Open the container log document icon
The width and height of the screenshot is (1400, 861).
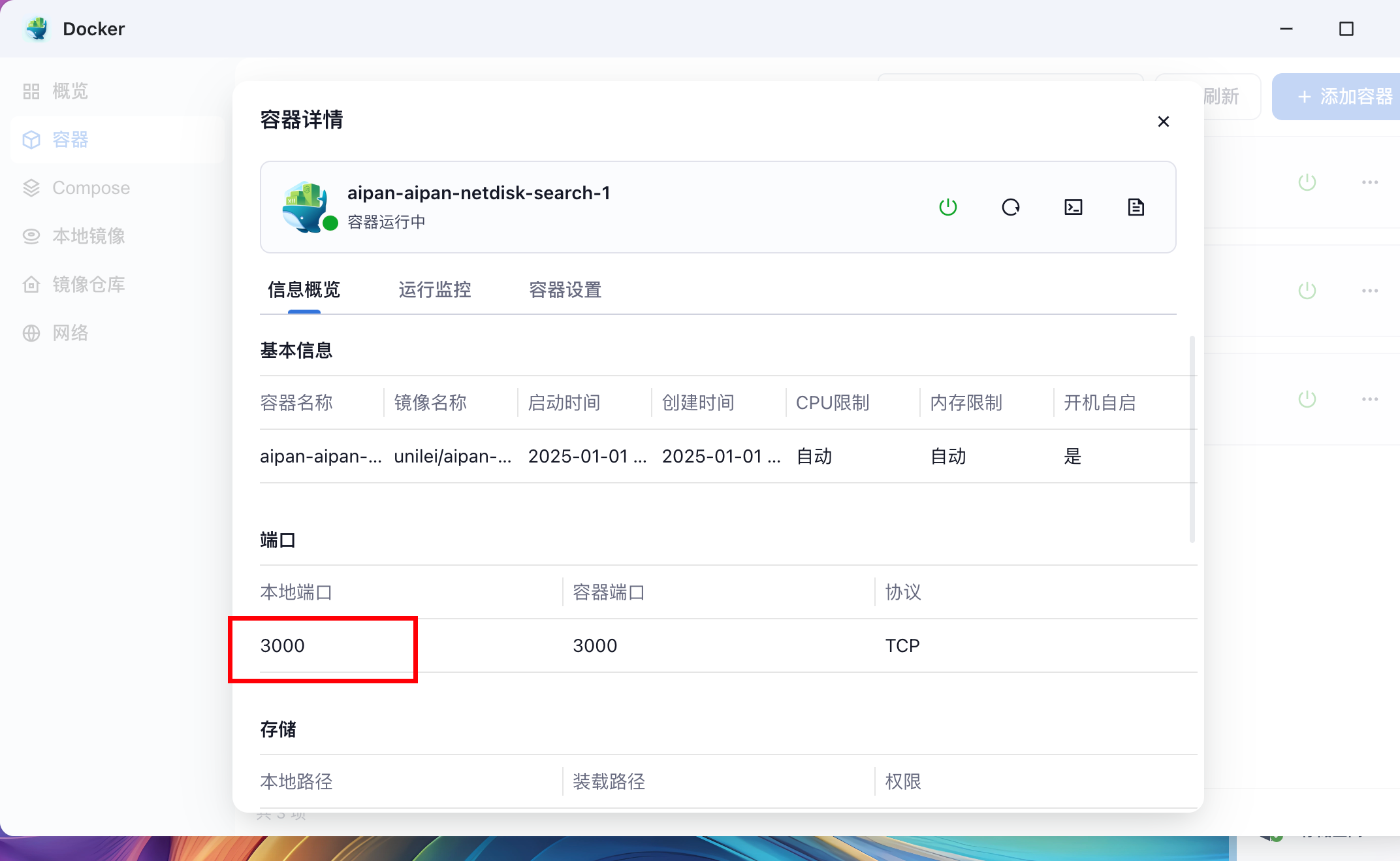tap(1136, 207)
